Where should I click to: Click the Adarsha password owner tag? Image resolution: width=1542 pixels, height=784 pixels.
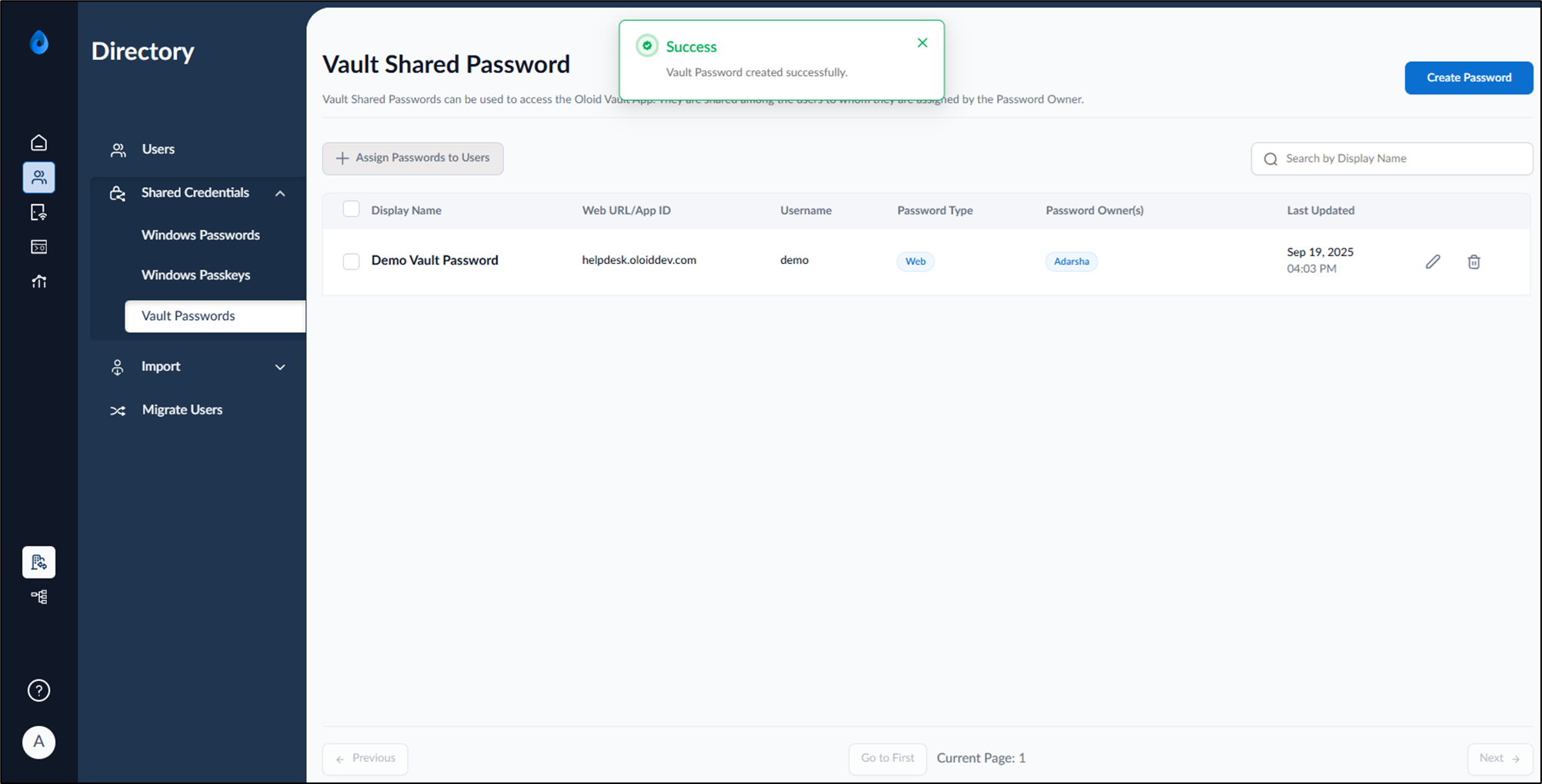(x=1071, y=262)
